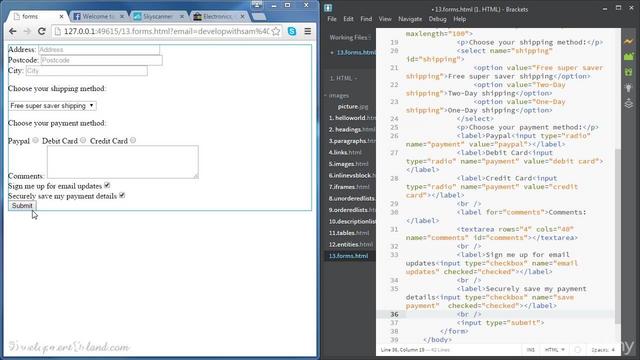640x360 pixels.
Task: Open HTML language dropdown in status bar
Action: [554, 350]
